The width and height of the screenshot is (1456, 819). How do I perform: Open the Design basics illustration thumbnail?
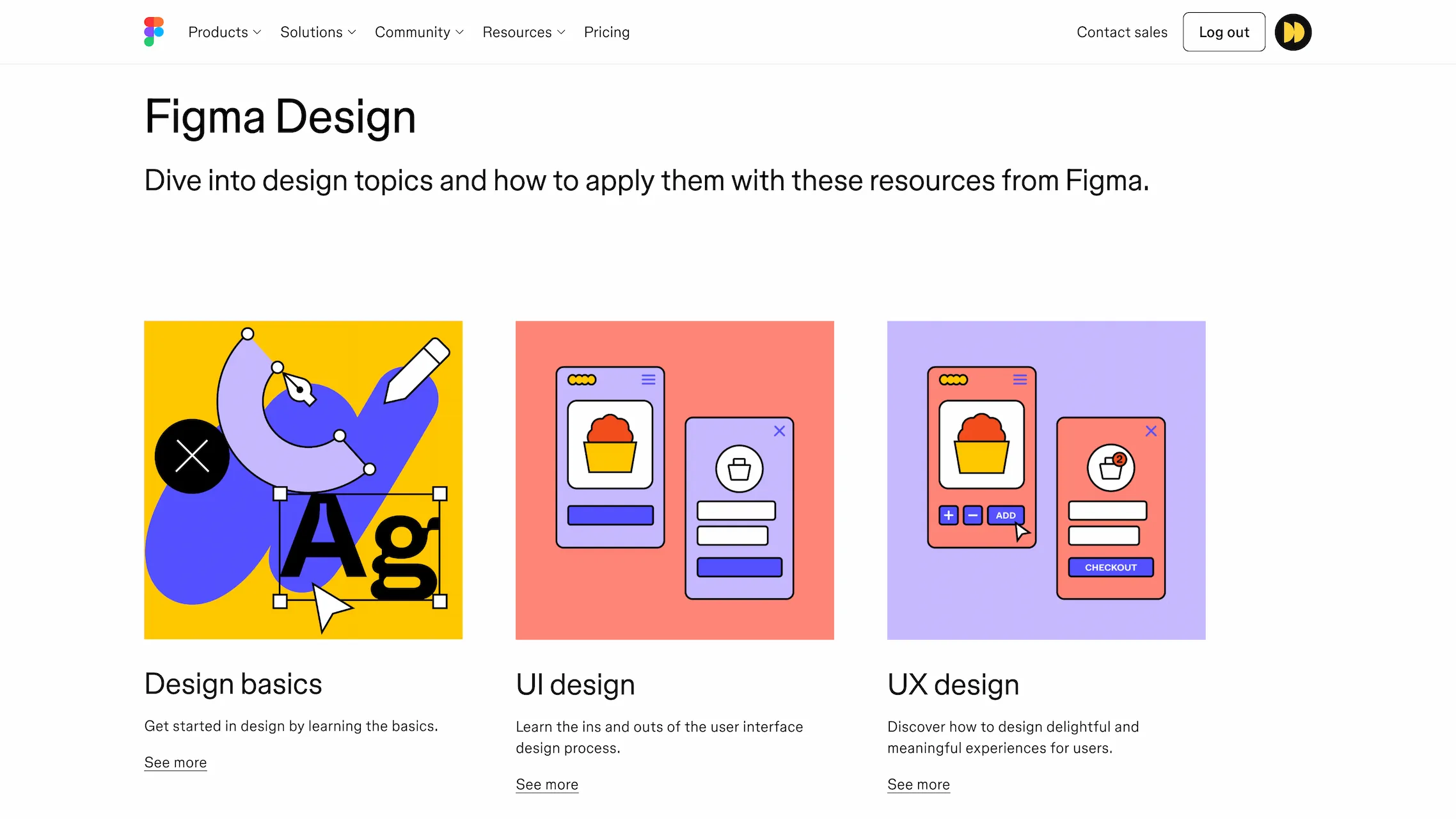[x=303, y=480]
